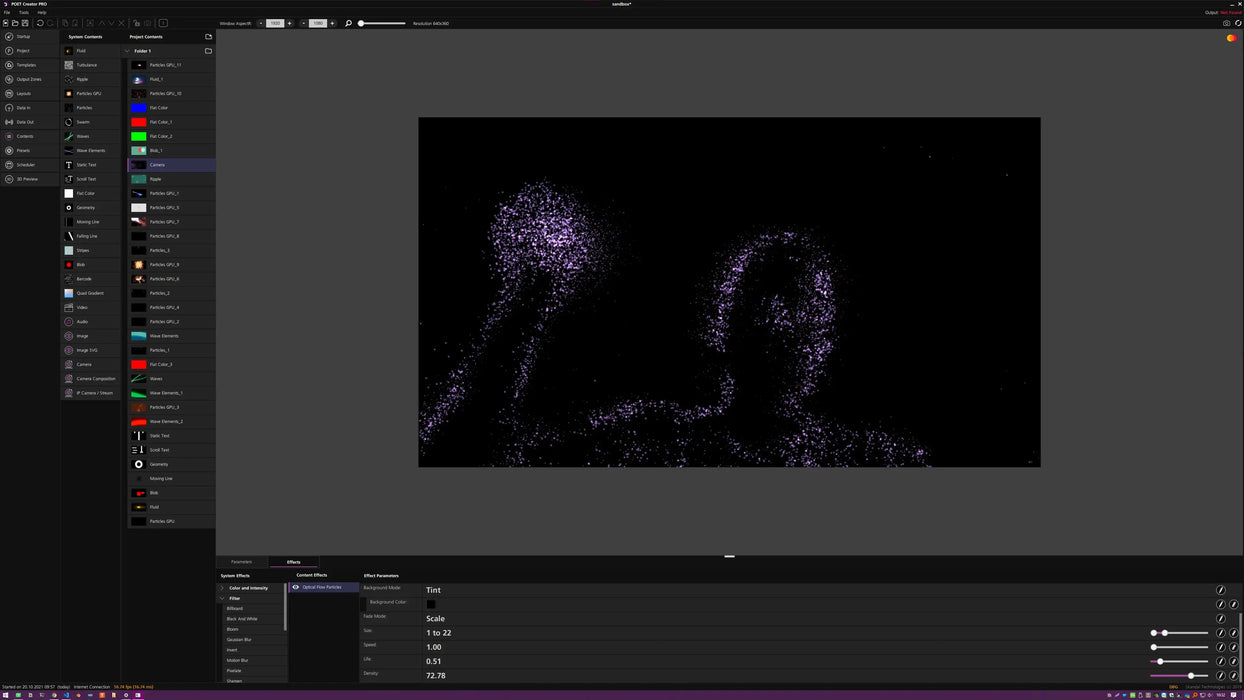Image resolution: width=1244 pixels, height=700 pixels.
Task: Click the edit toggle beside Density slider
Action: pos(1220,676)
